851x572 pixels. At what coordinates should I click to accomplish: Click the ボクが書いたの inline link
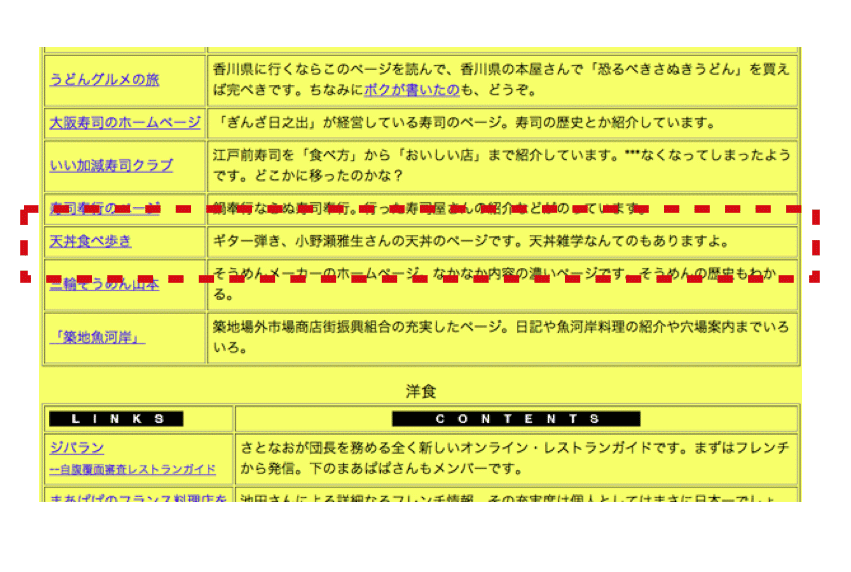click(411, 90)
